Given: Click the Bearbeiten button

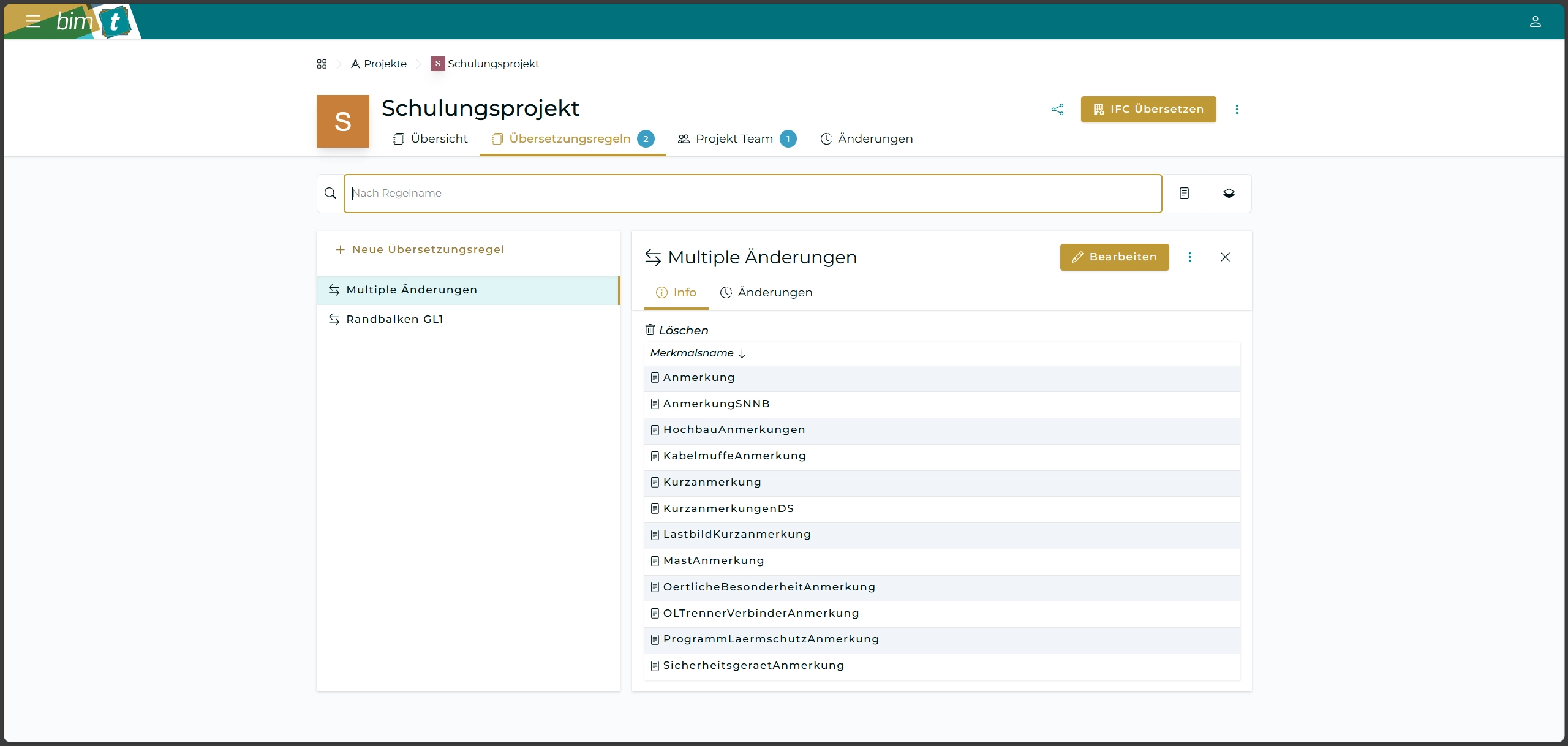Looking at the screenshot, I should [x=1114, y=257].
